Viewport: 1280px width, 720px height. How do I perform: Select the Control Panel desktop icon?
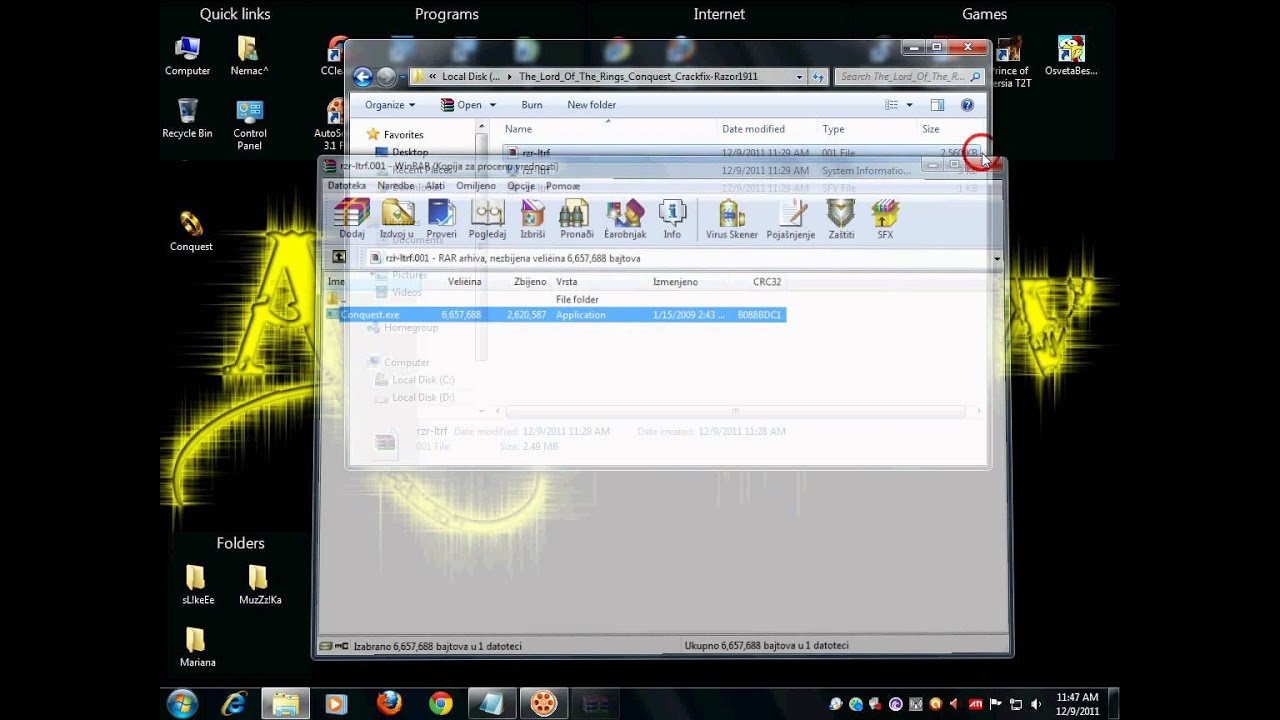pyautogui.click(x=249, y=124)
